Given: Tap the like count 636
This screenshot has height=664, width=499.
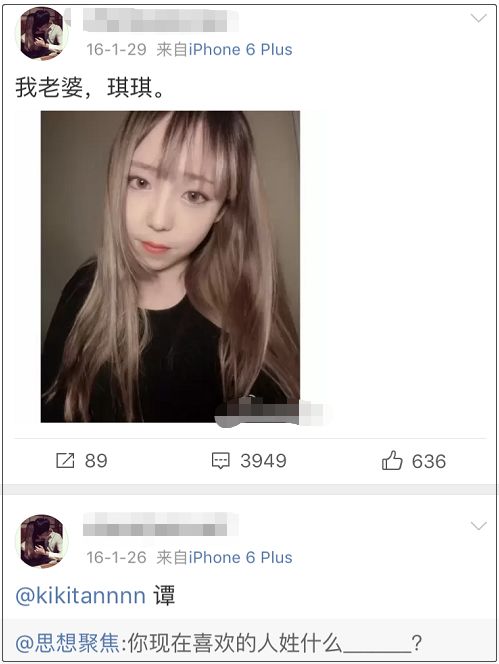Looking at the screenshot, I should coord(429,461).
